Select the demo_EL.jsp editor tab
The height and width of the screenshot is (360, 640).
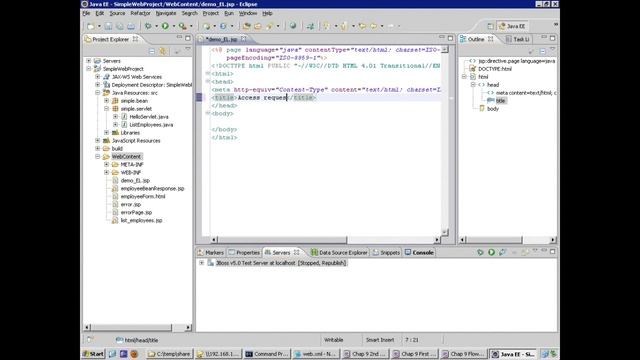point(221,39)
